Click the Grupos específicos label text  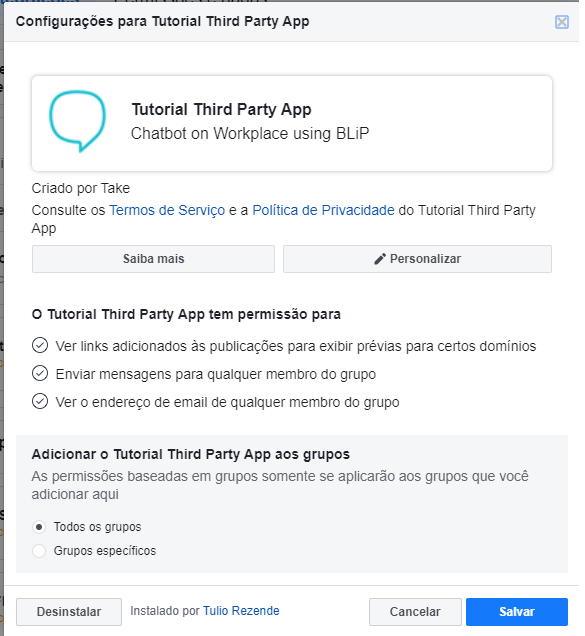pyautogui.click(x=105, y=551)
